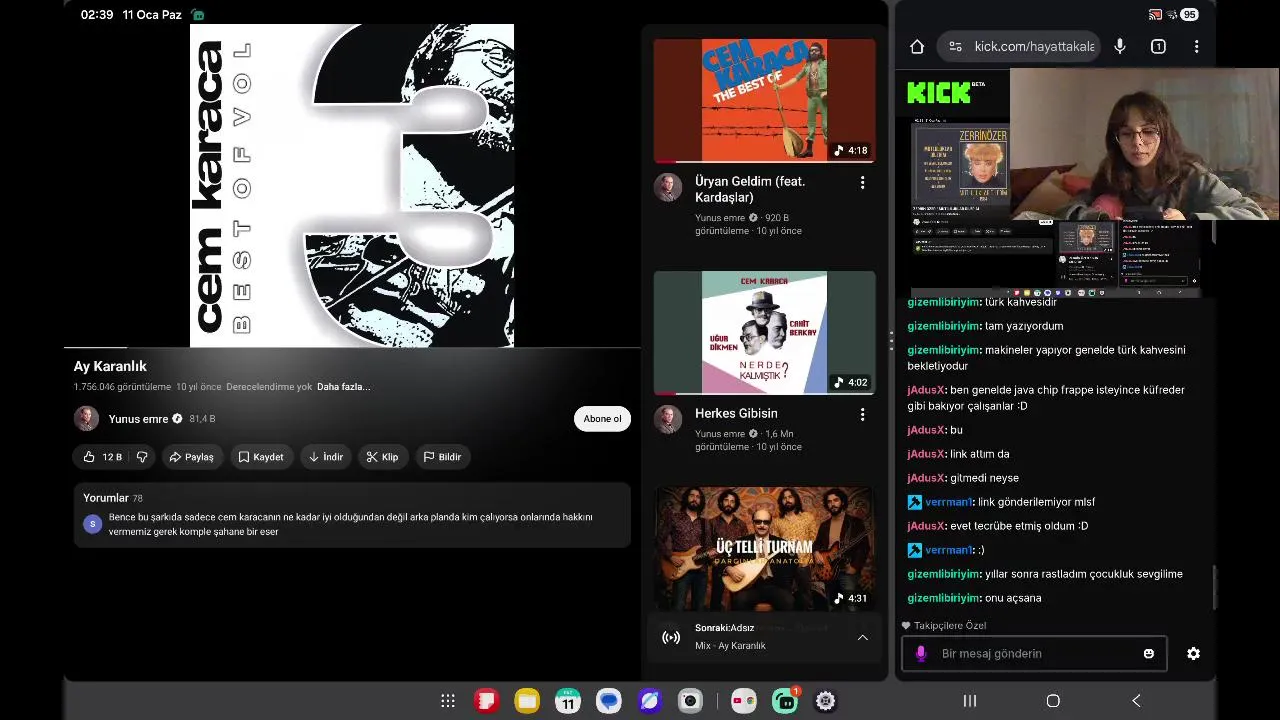Click Herkes Gibisin video title

(736, 413)
